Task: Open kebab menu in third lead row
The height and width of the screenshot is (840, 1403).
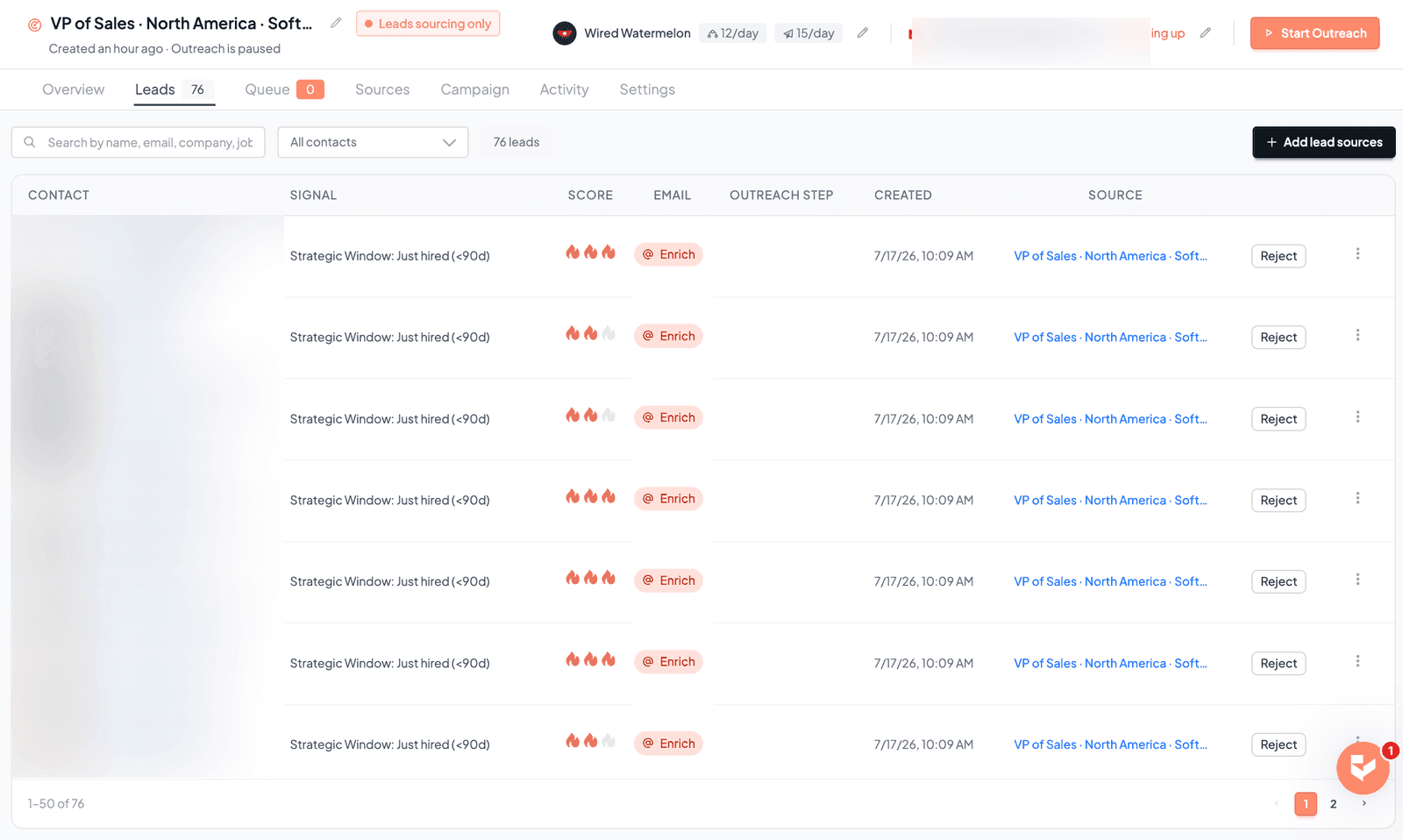Action: [x=1357, y=416]
